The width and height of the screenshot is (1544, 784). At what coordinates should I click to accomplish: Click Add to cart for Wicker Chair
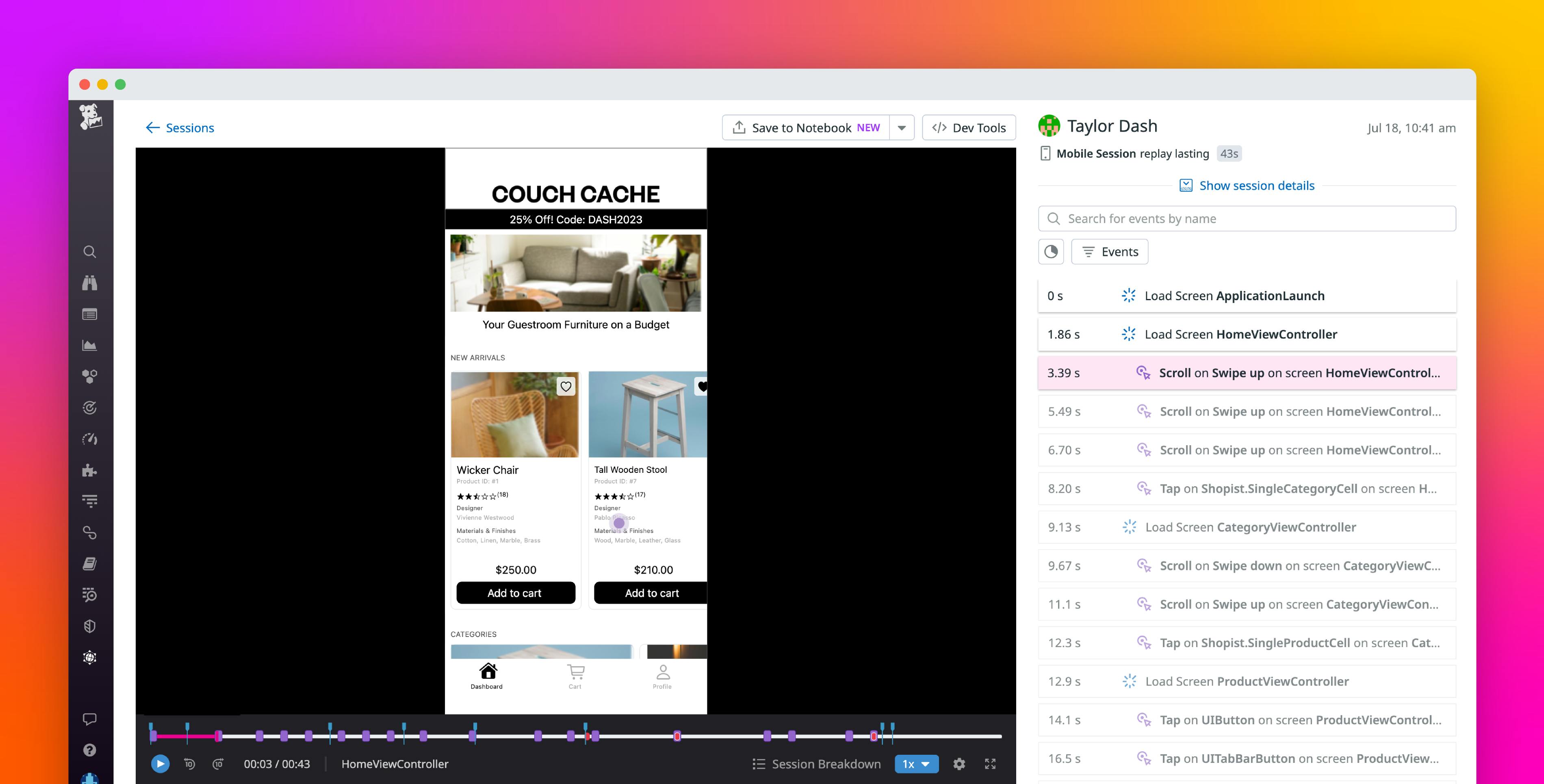coord(514,592)
